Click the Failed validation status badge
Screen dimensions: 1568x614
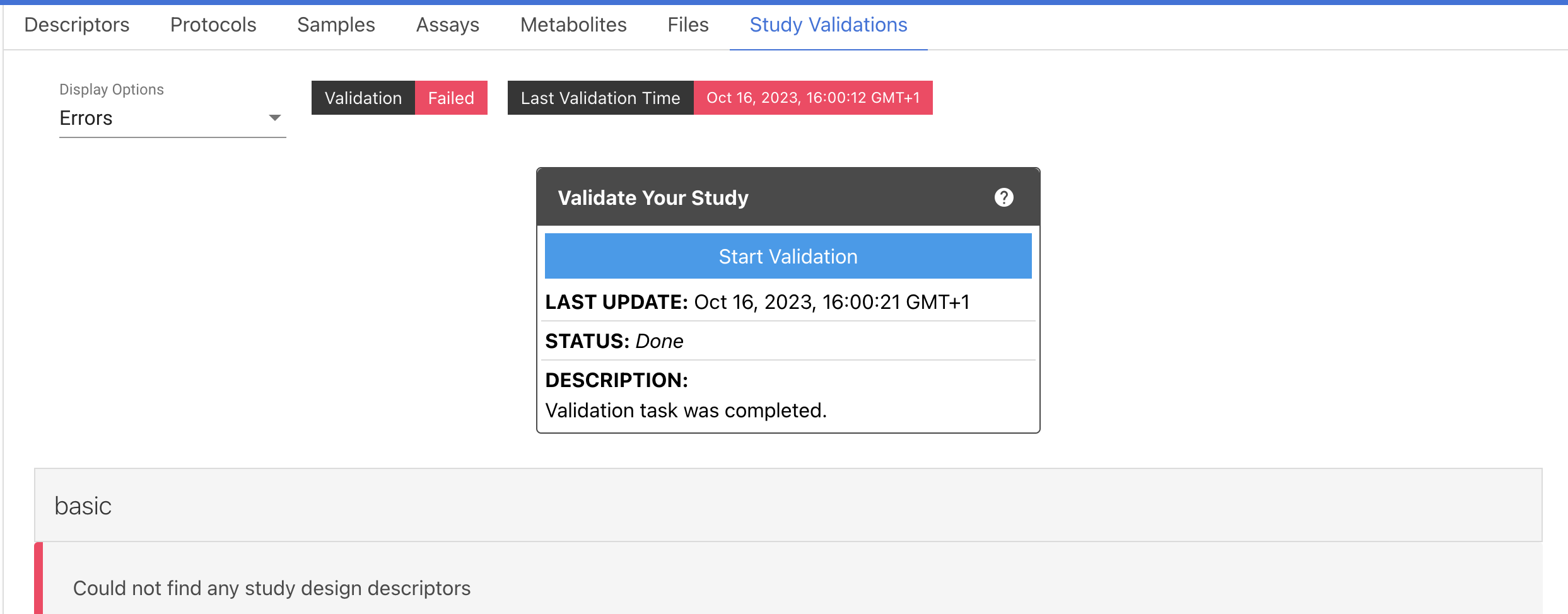451,98
